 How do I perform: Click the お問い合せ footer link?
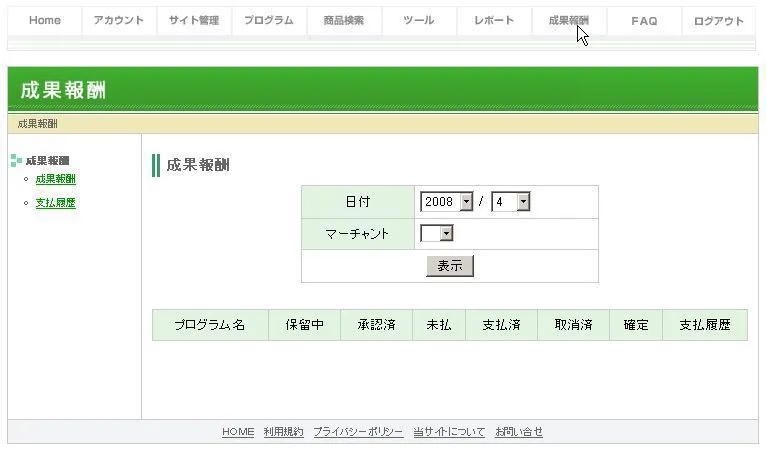tap(519, 432)
